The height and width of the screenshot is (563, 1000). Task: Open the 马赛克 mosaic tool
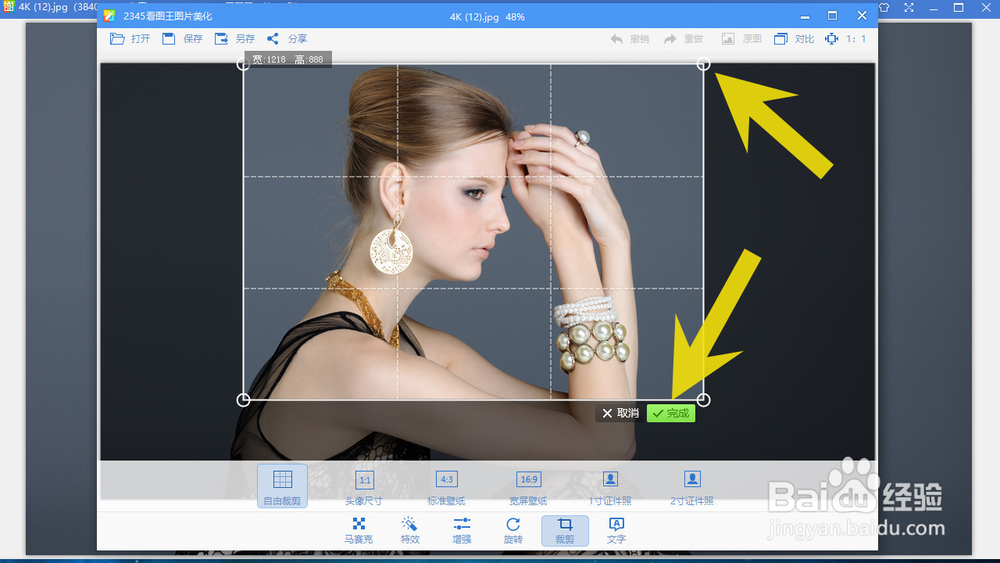click(x=358, y=530)
